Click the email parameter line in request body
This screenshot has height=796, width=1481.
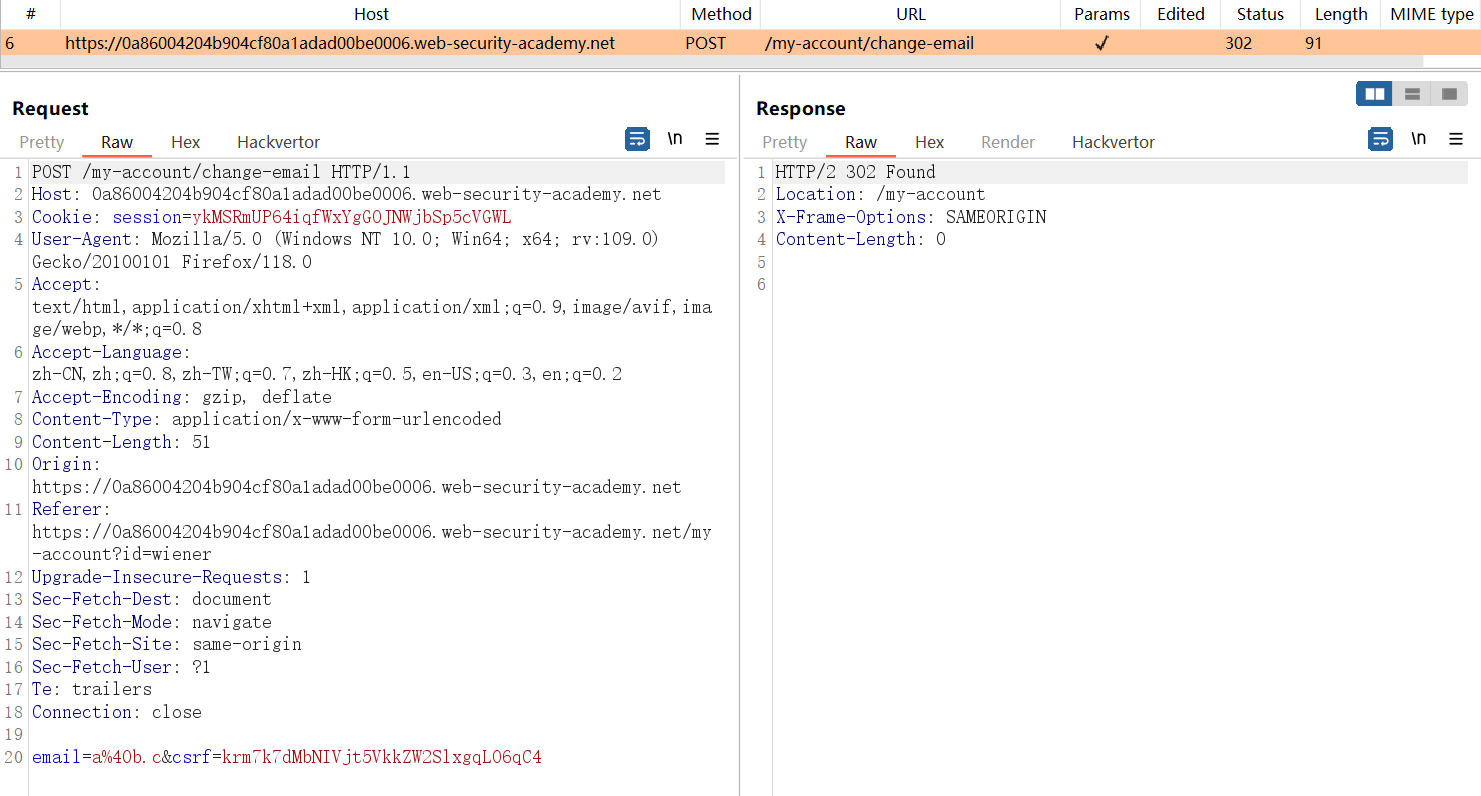[x=286, y=757]
